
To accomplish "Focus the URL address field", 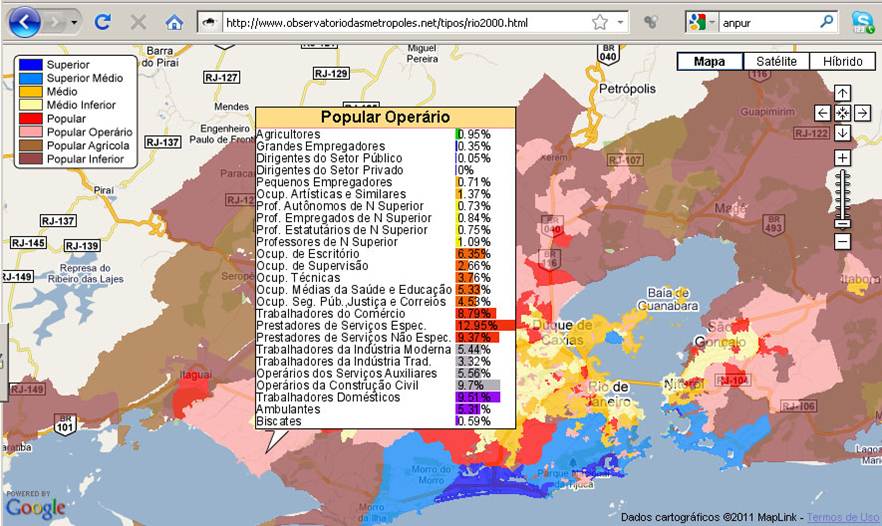I will [407, 23].
